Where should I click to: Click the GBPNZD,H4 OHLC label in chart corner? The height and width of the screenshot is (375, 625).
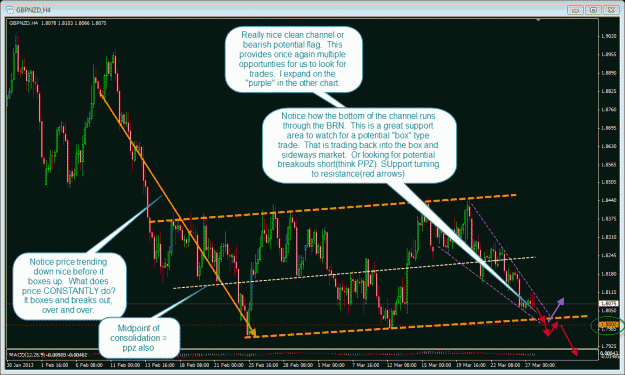click(57, 23)
